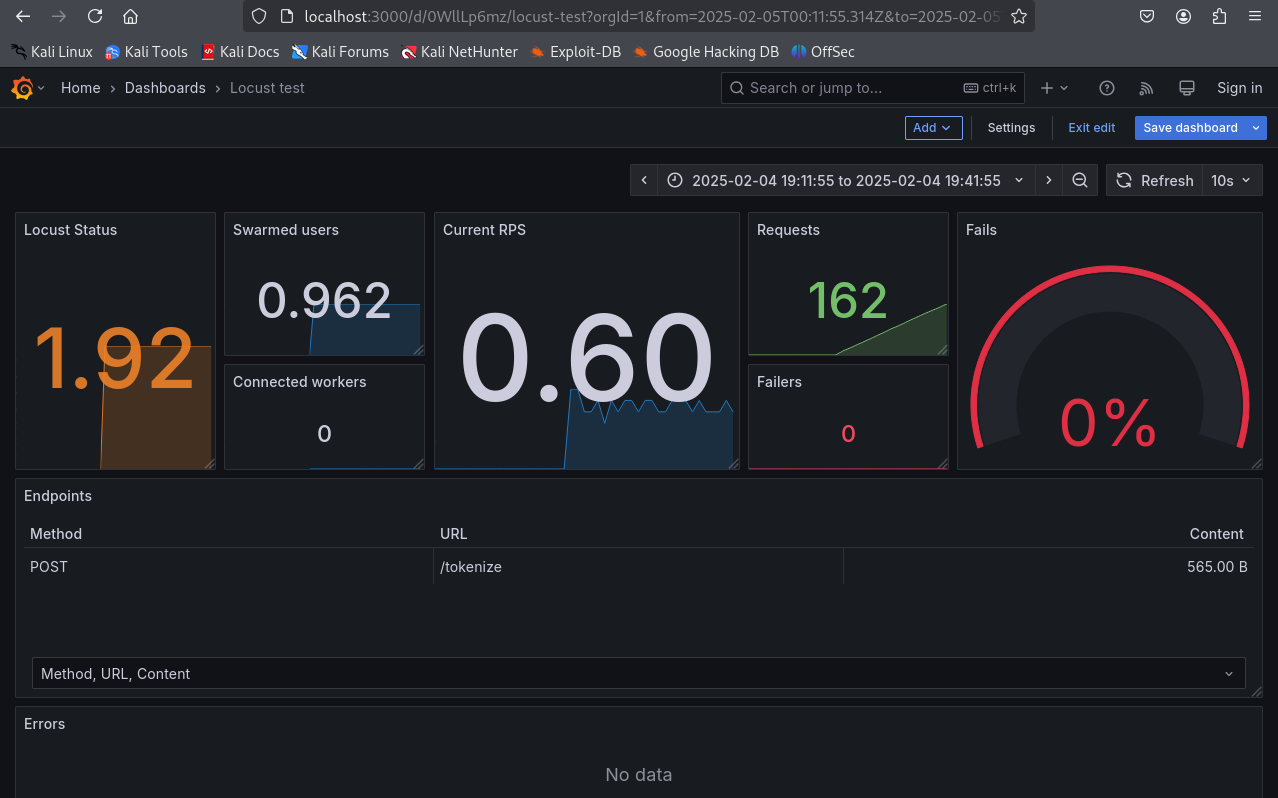Reload page using browser refresh icon
This screenshot has height=798, width=1278.
[95, 16]
